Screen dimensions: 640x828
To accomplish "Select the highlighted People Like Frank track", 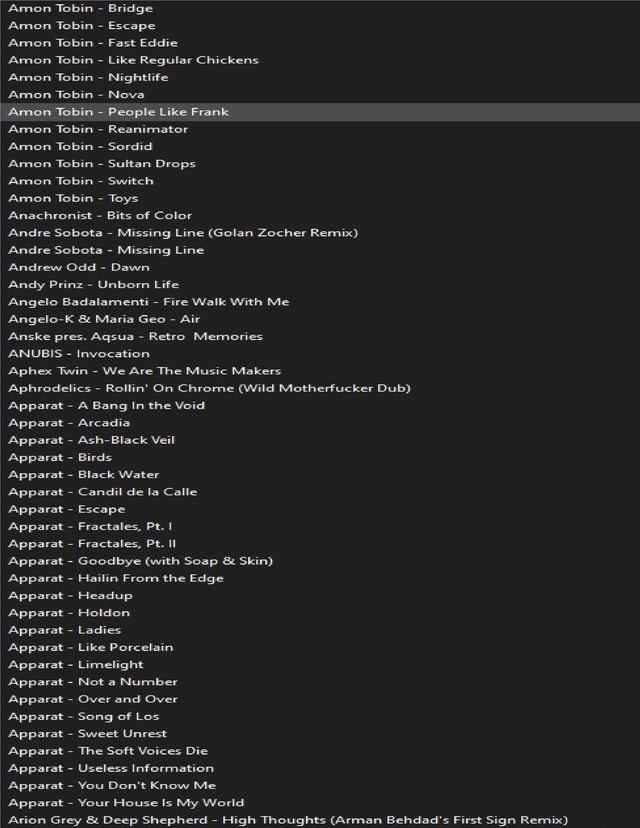I will [x=118, y=112].
